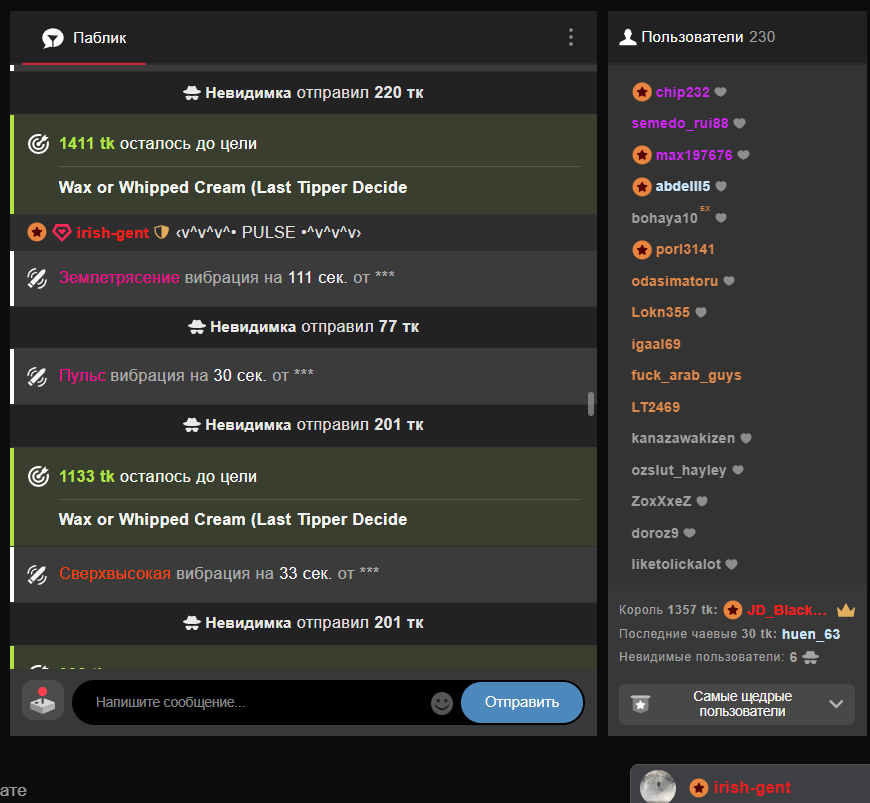Viewport: 870px width, 803px height.
Task: Open the three-dot chat options menu
Action: [x=571, y=38]
